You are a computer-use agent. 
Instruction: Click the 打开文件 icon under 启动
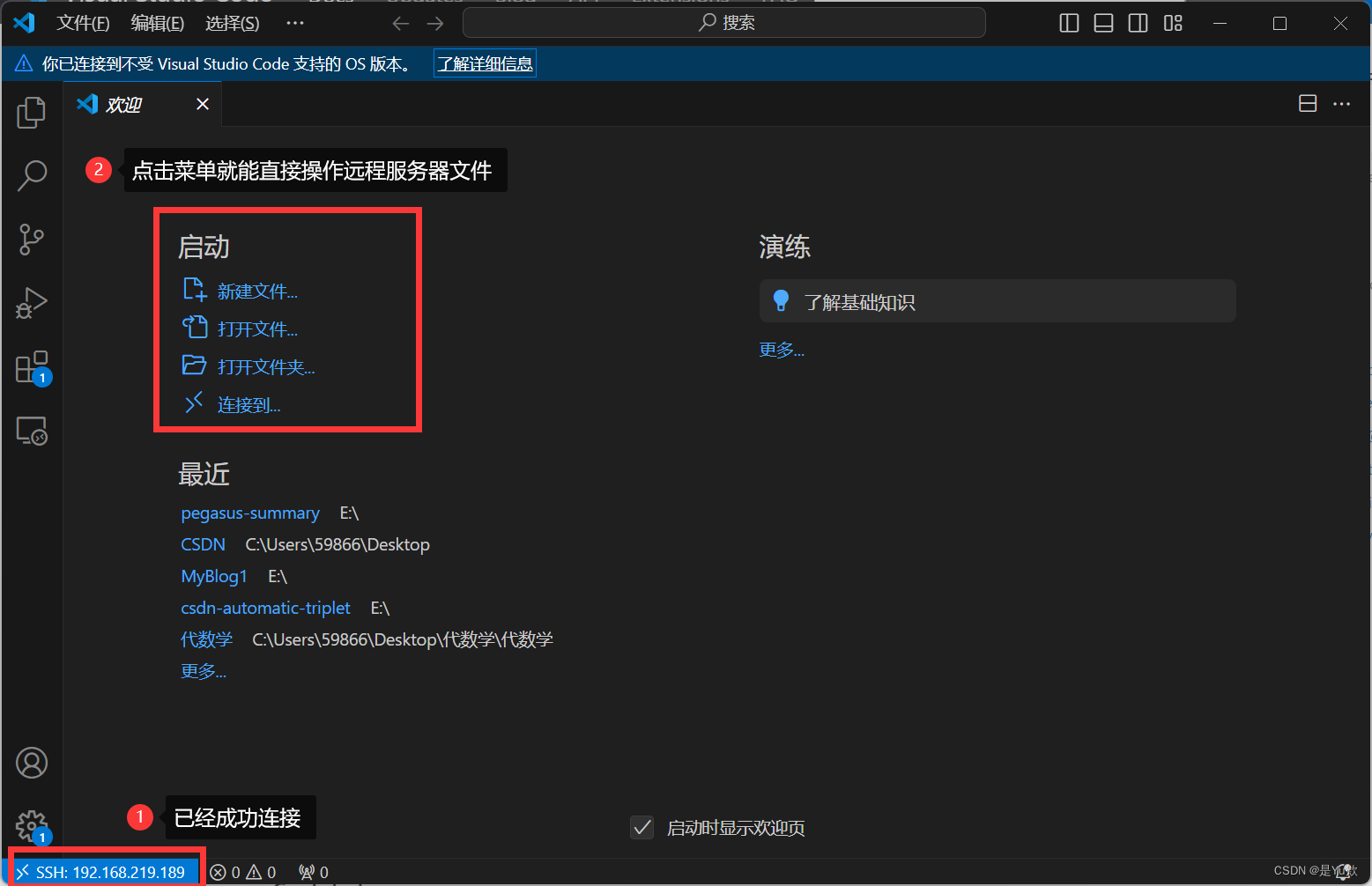click(x=194, y=328)
